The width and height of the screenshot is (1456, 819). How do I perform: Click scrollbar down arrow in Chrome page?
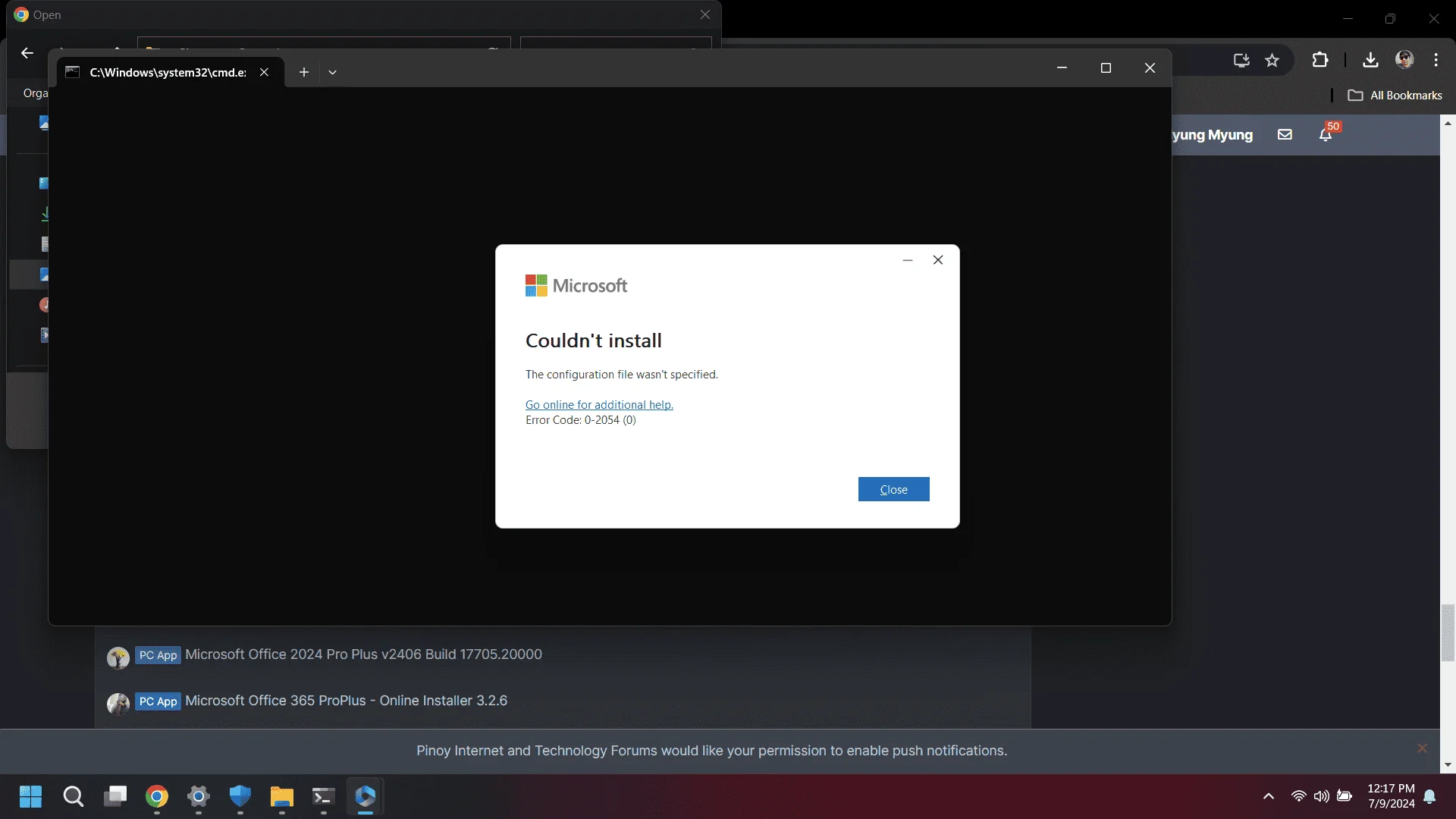click(1448, 765)
